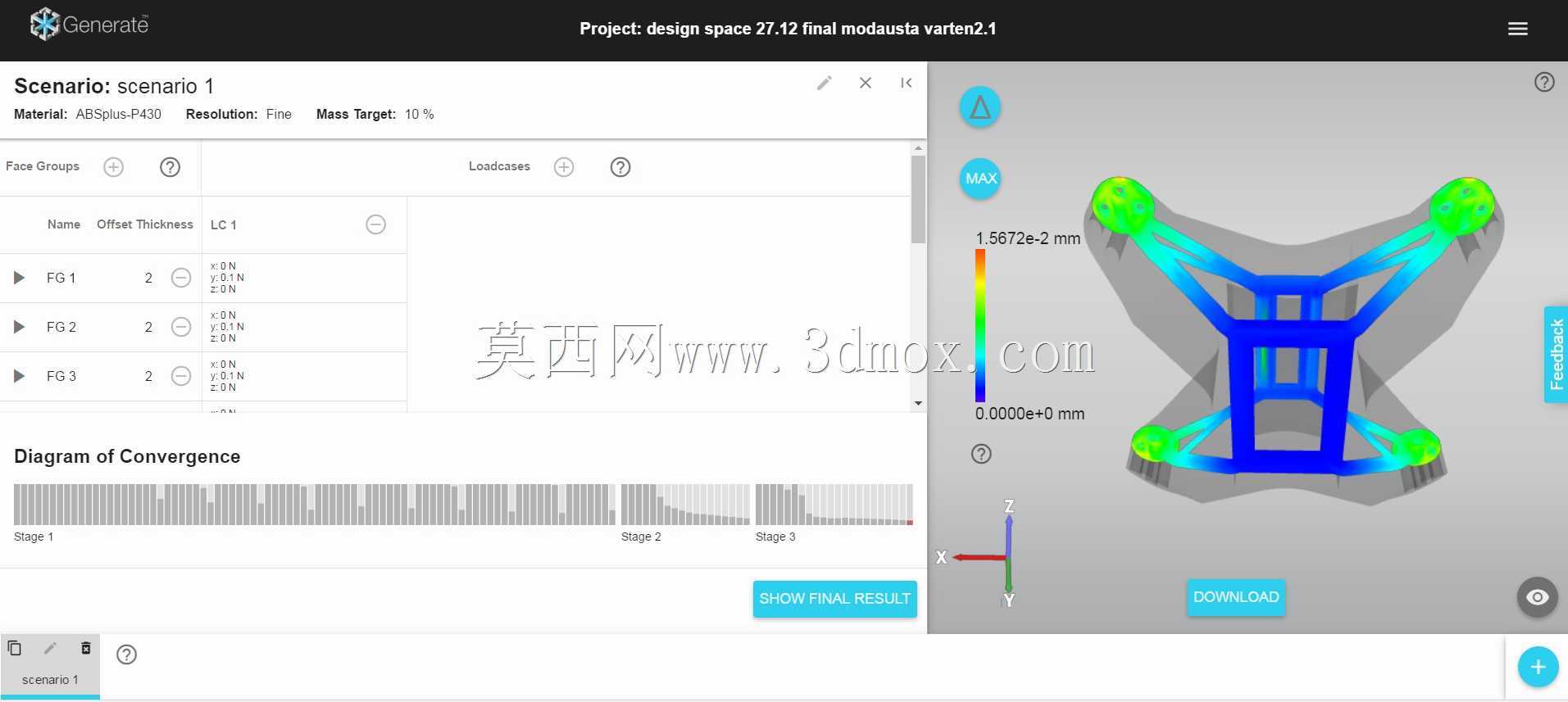Delete scenario 1 with trash icon
Viewport: 1568px width, 702px height.
pos(86,649)
